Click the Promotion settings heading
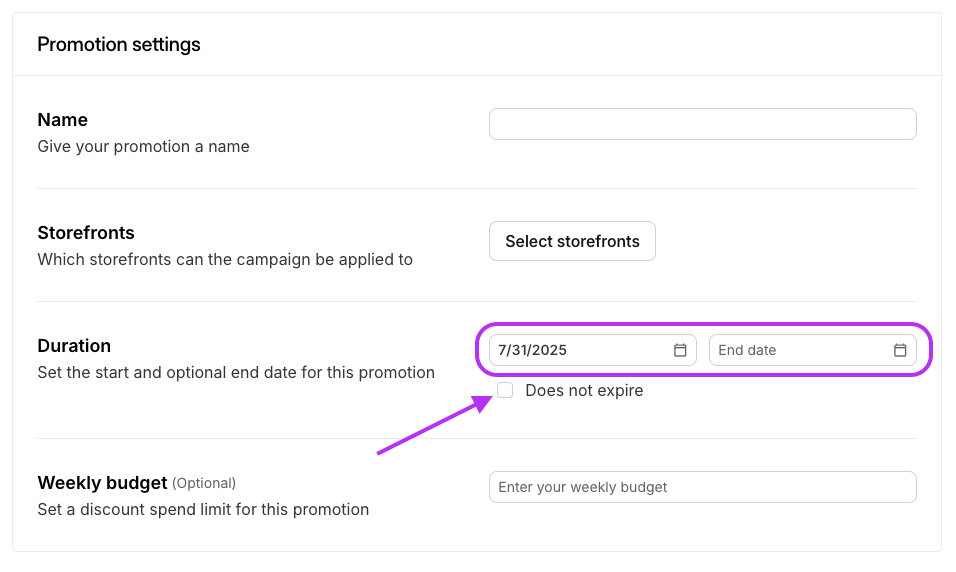The width and height of the screenshot is (956, 572). click(119, 44)
